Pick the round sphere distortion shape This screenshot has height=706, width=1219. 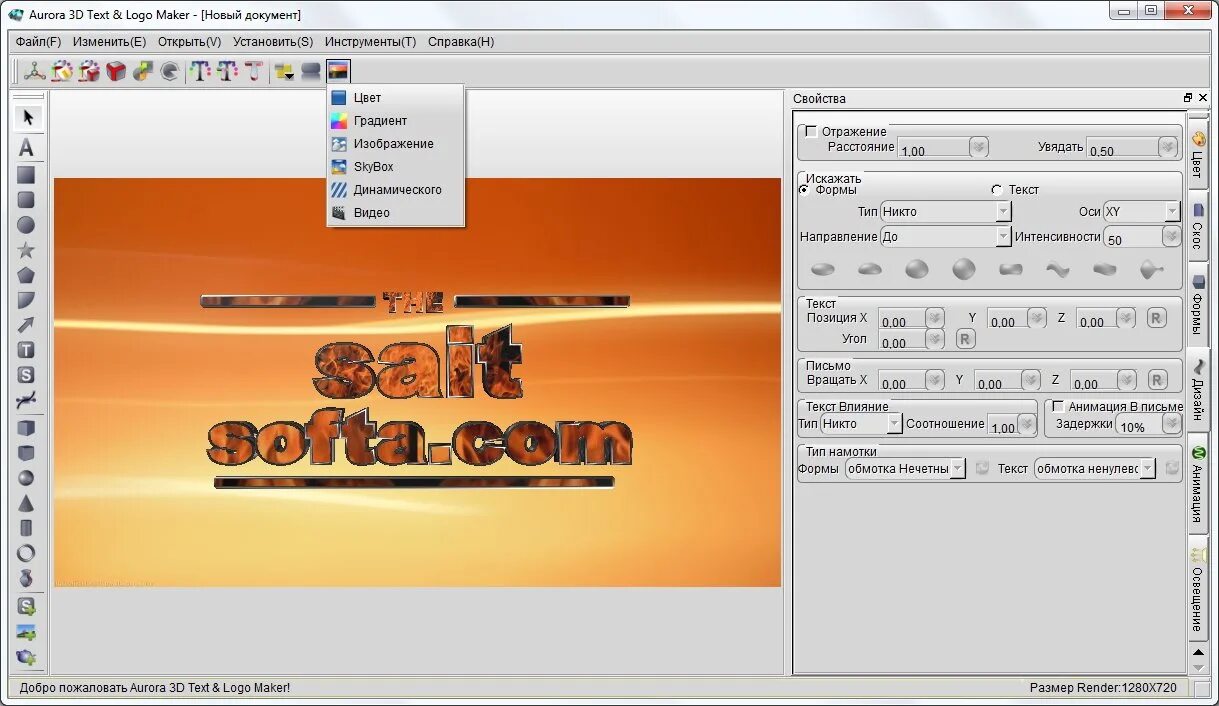(x=964, y=269)
